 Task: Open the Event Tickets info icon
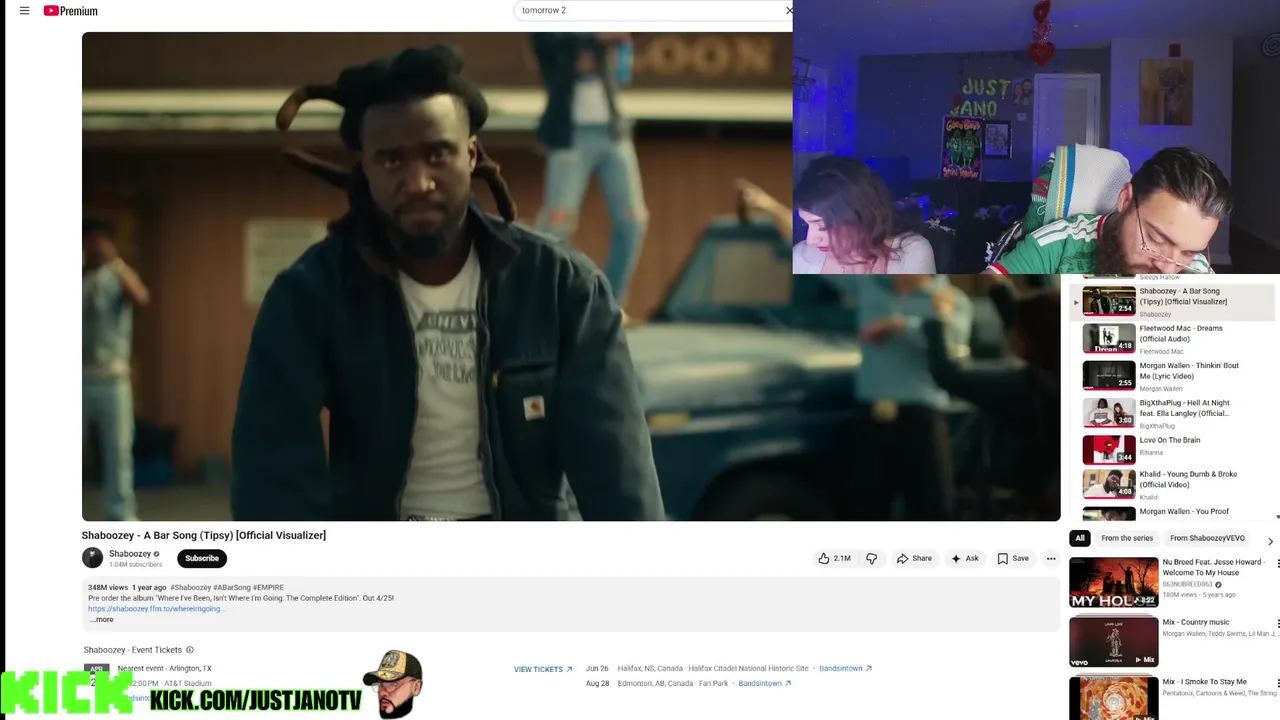[190, 650]
